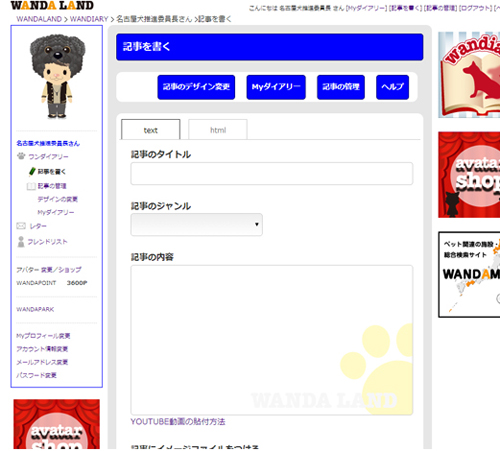This screenshot has height=451, width=500.
Task: Open レター in the sidebar
Action: coord(38,226)
